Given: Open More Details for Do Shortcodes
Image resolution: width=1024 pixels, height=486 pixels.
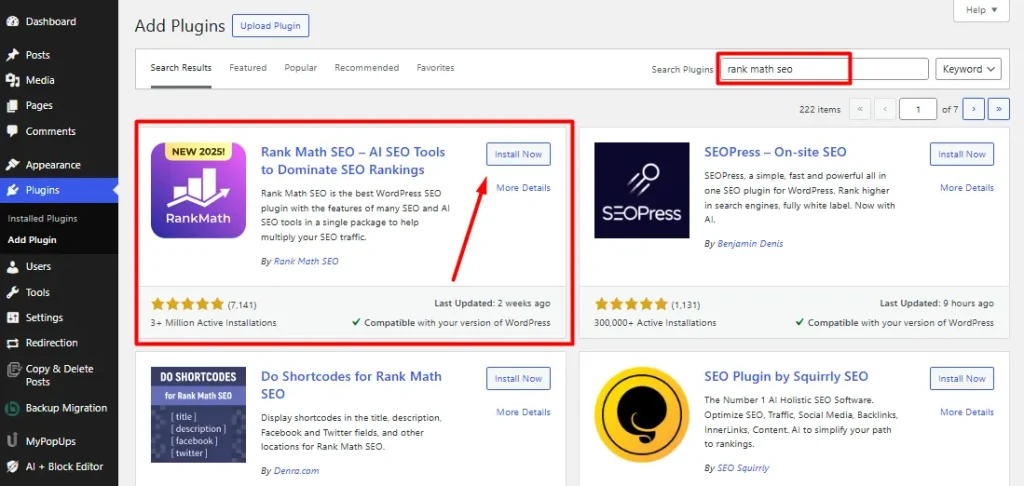Looking at the screenshot, I should coord(523,412).
